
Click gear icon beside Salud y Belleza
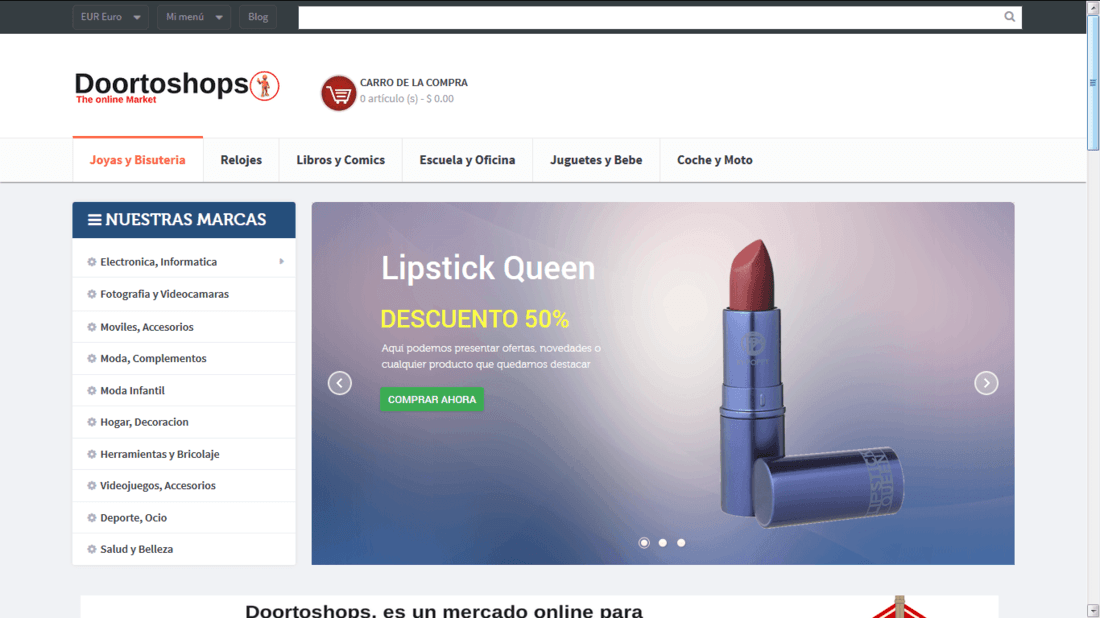point(92,549)
